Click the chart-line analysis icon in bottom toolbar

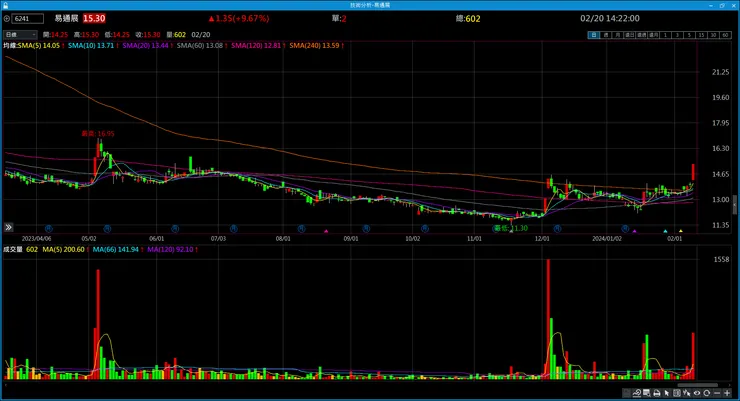click(x=637, y=393)
